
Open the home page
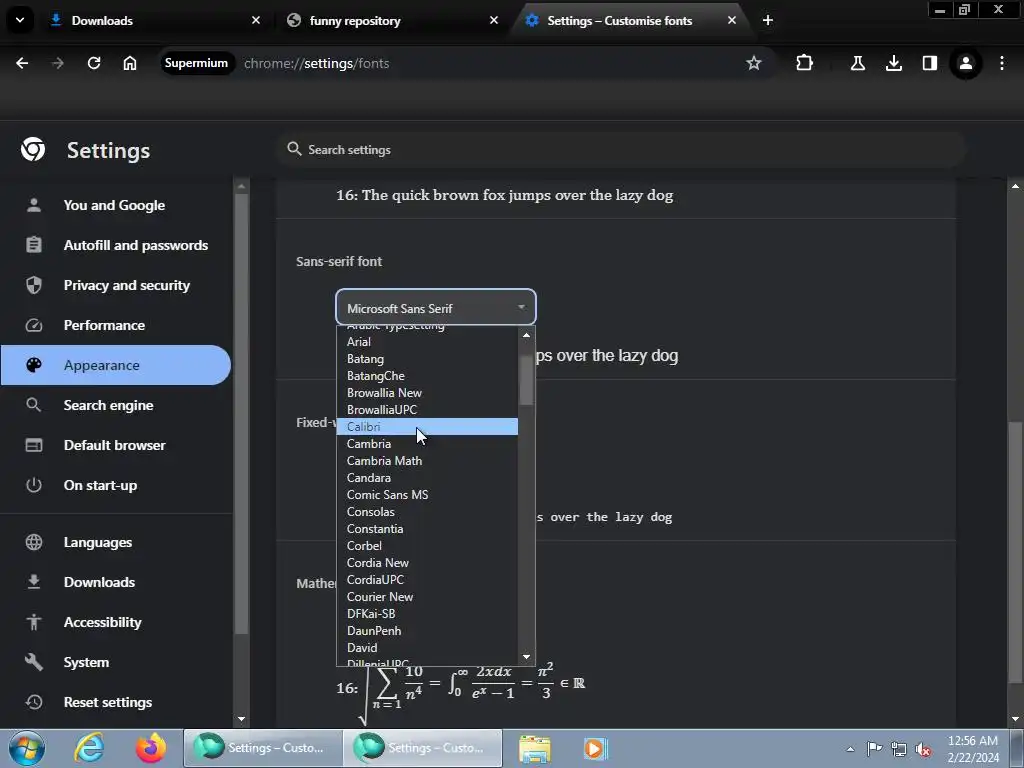click(x=130, y=63)
